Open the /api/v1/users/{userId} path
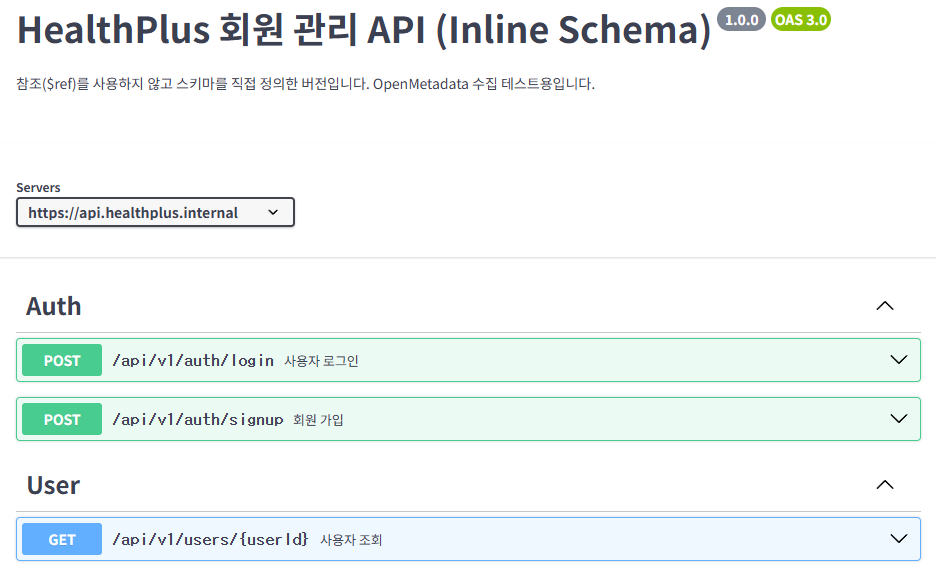 210,539
